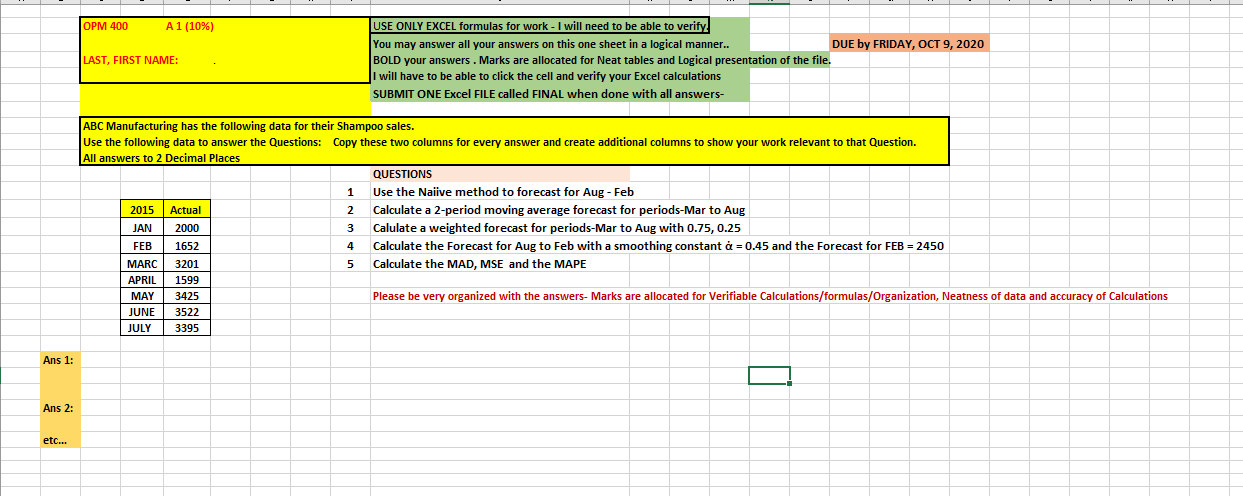The height and width of the screenshot is (496, 1243).
Task: Select the QUESTIONS header cell
Action: (x=500, y=174)
